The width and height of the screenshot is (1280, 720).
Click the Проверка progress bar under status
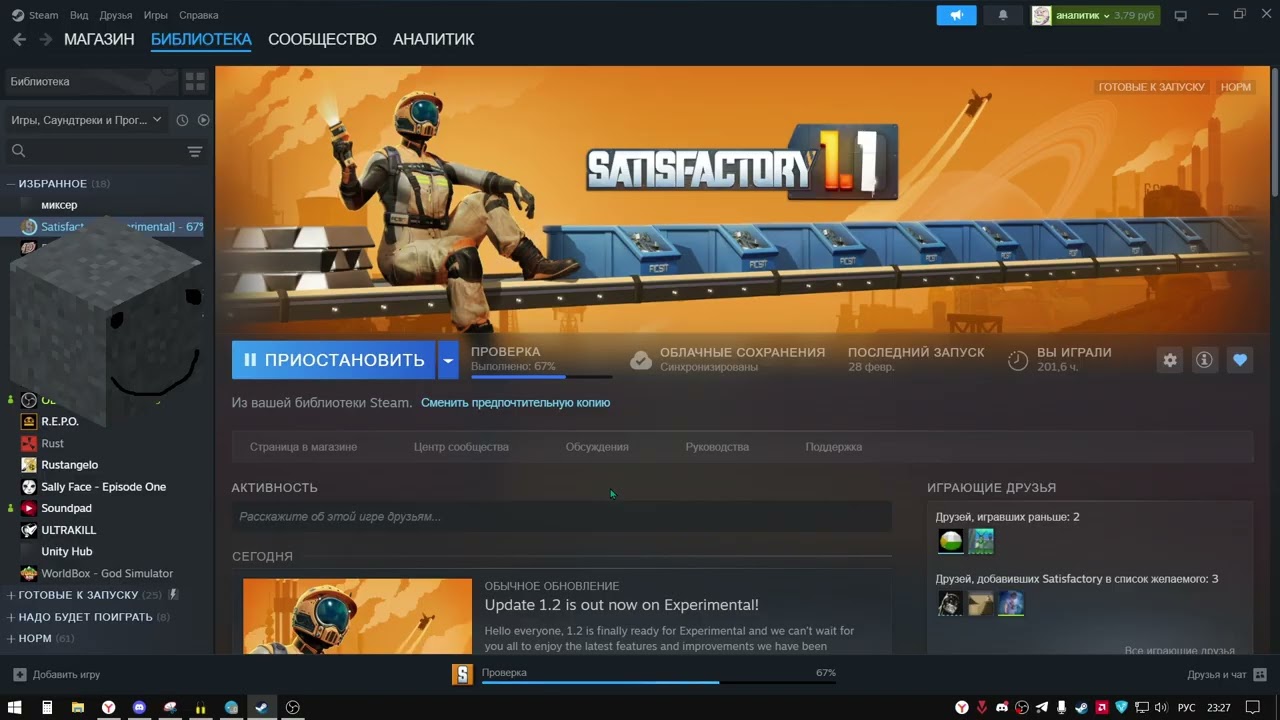(541, 377)
